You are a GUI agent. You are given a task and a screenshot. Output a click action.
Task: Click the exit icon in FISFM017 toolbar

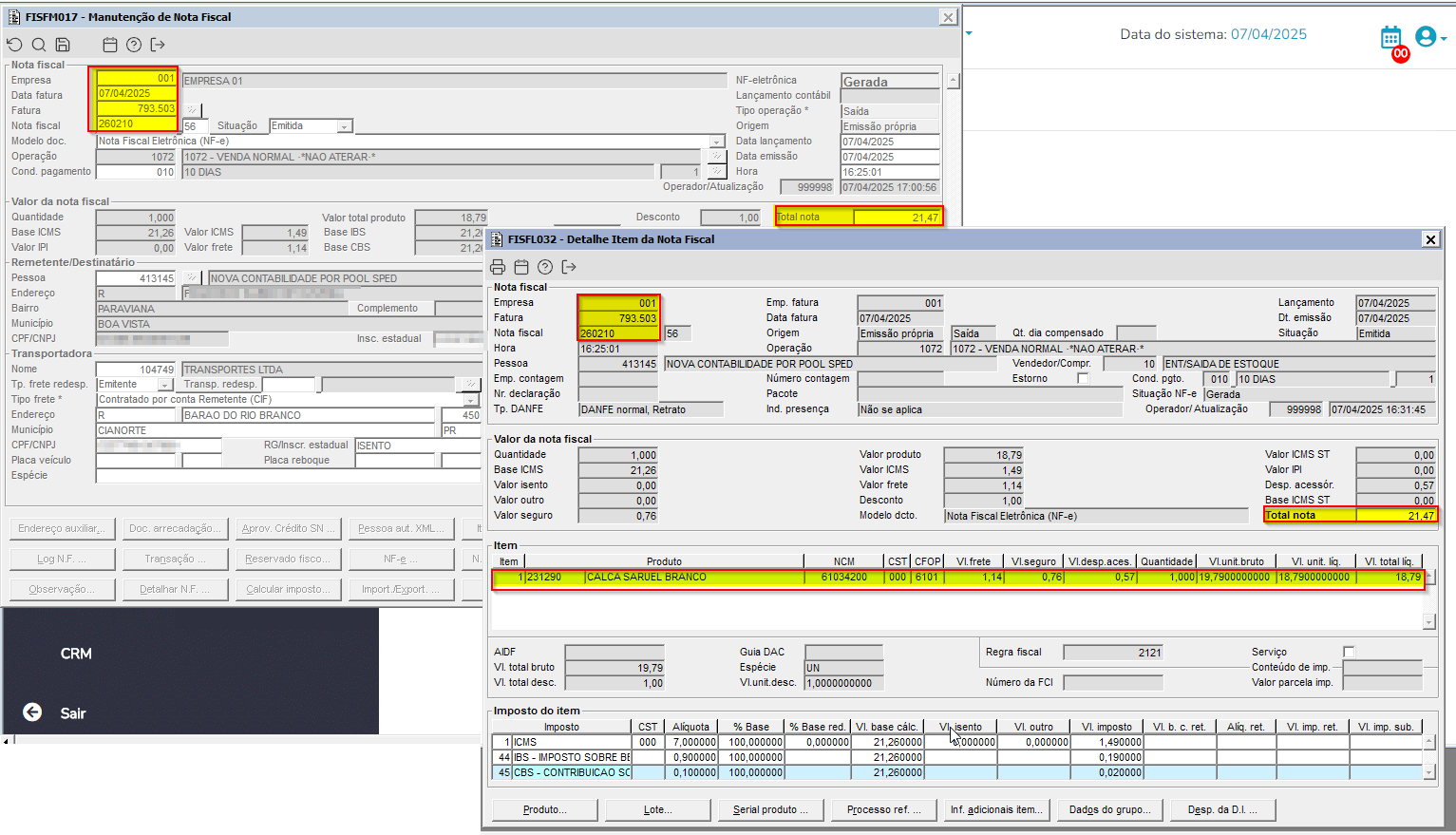158,45
